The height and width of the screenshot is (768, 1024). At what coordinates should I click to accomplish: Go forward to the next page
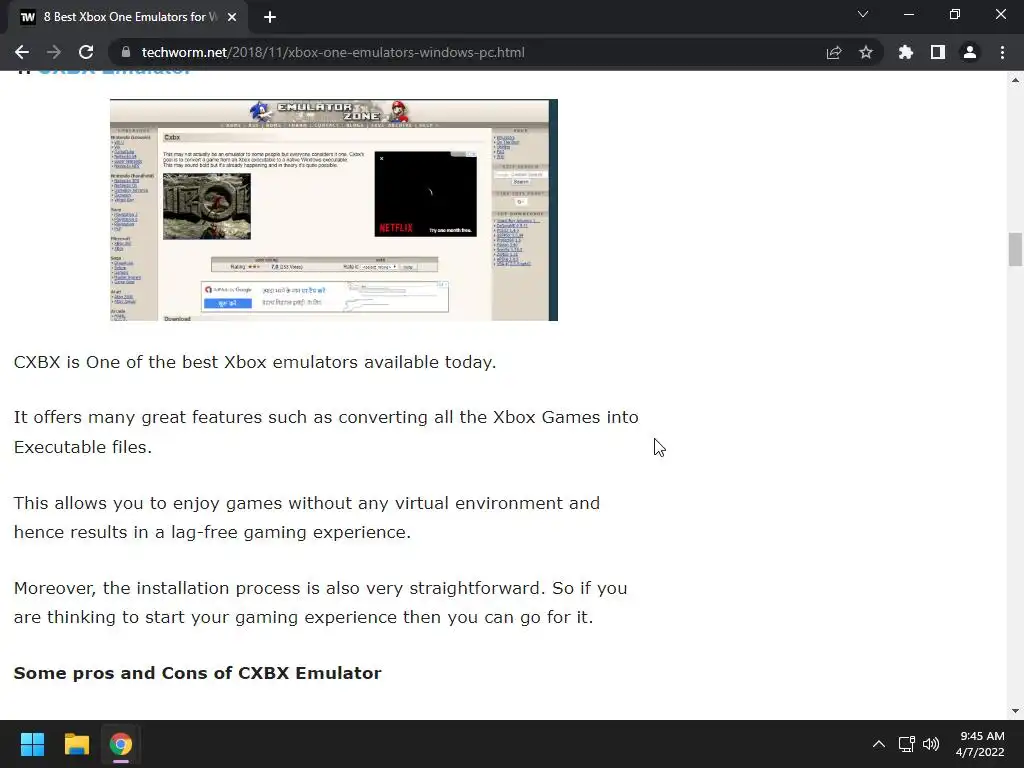tap(54, 52)
